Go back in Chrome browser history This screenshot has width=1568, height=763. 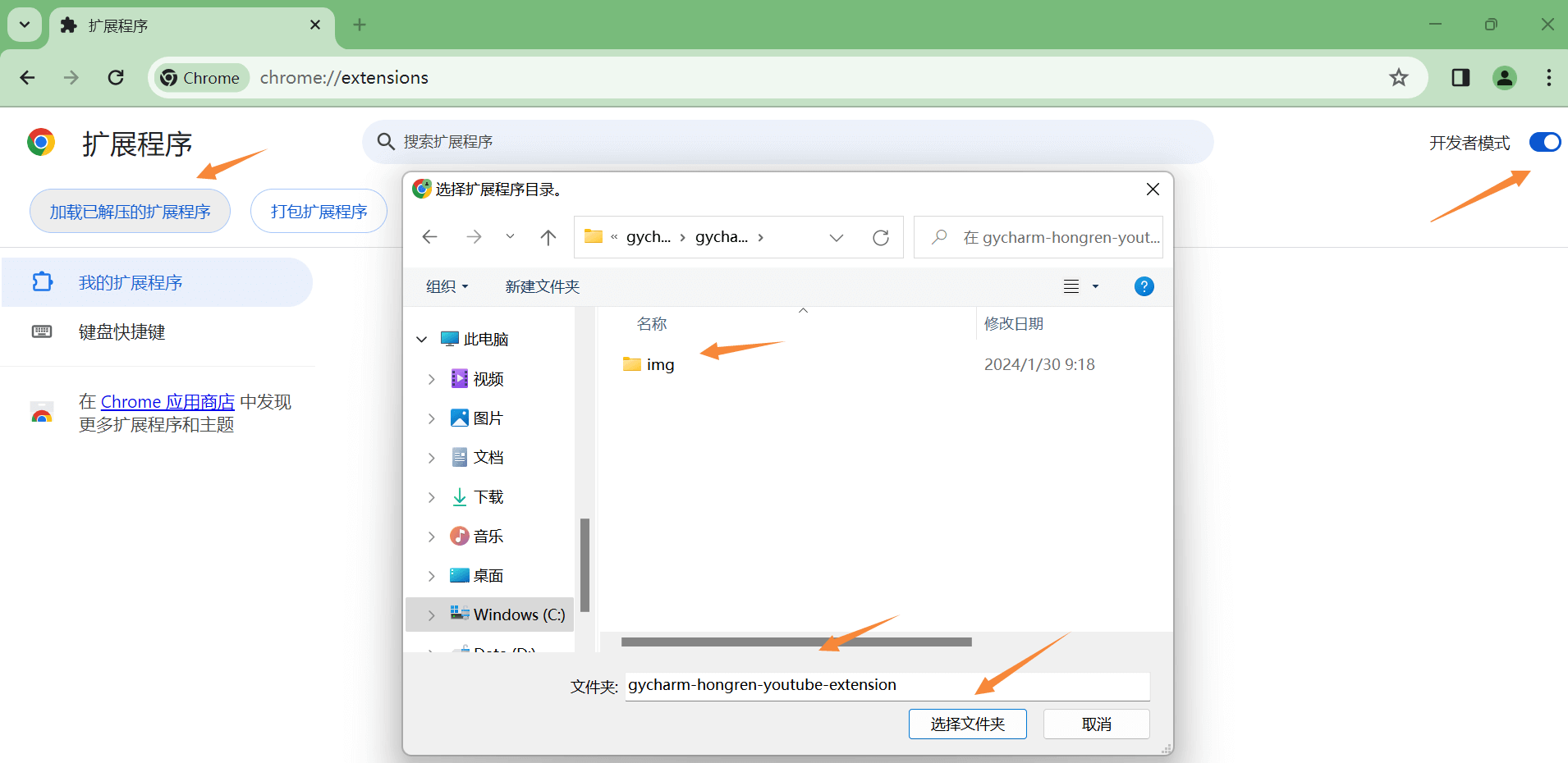(x=27, y=78)
